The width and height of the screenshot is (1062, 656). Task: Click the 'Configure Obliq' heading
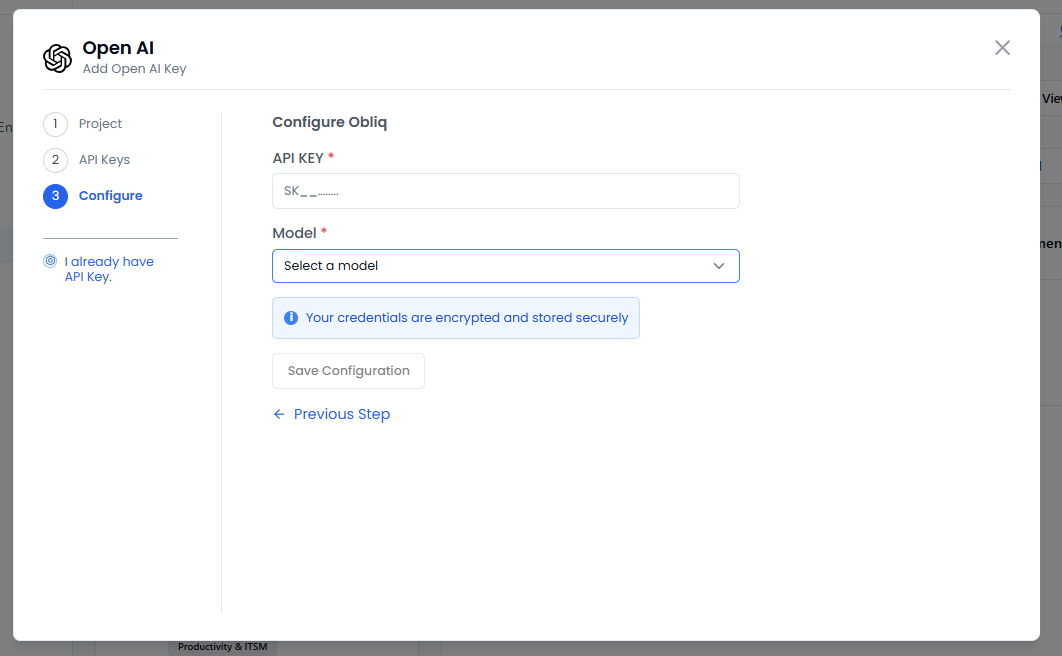tap(329, 123)
